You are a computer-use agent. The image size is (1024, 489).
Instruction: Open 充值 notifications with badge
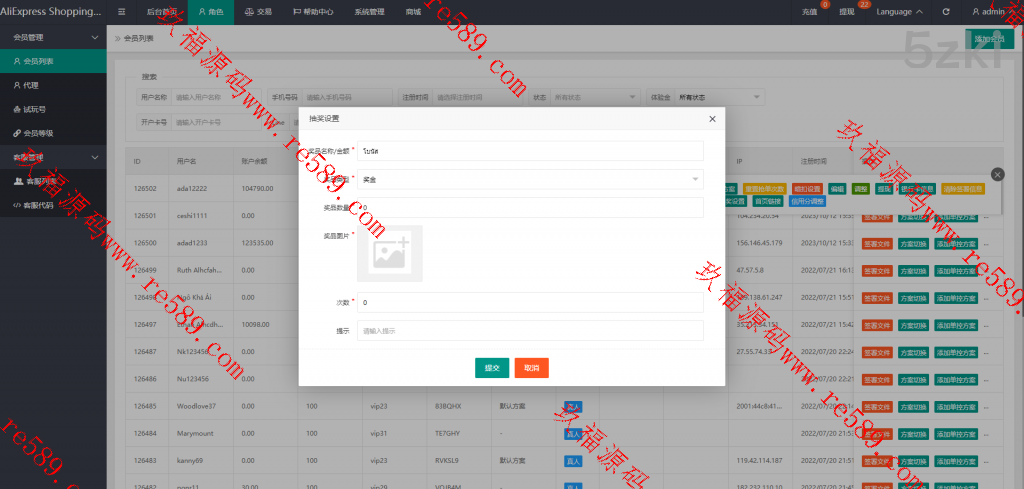point(809,12)
